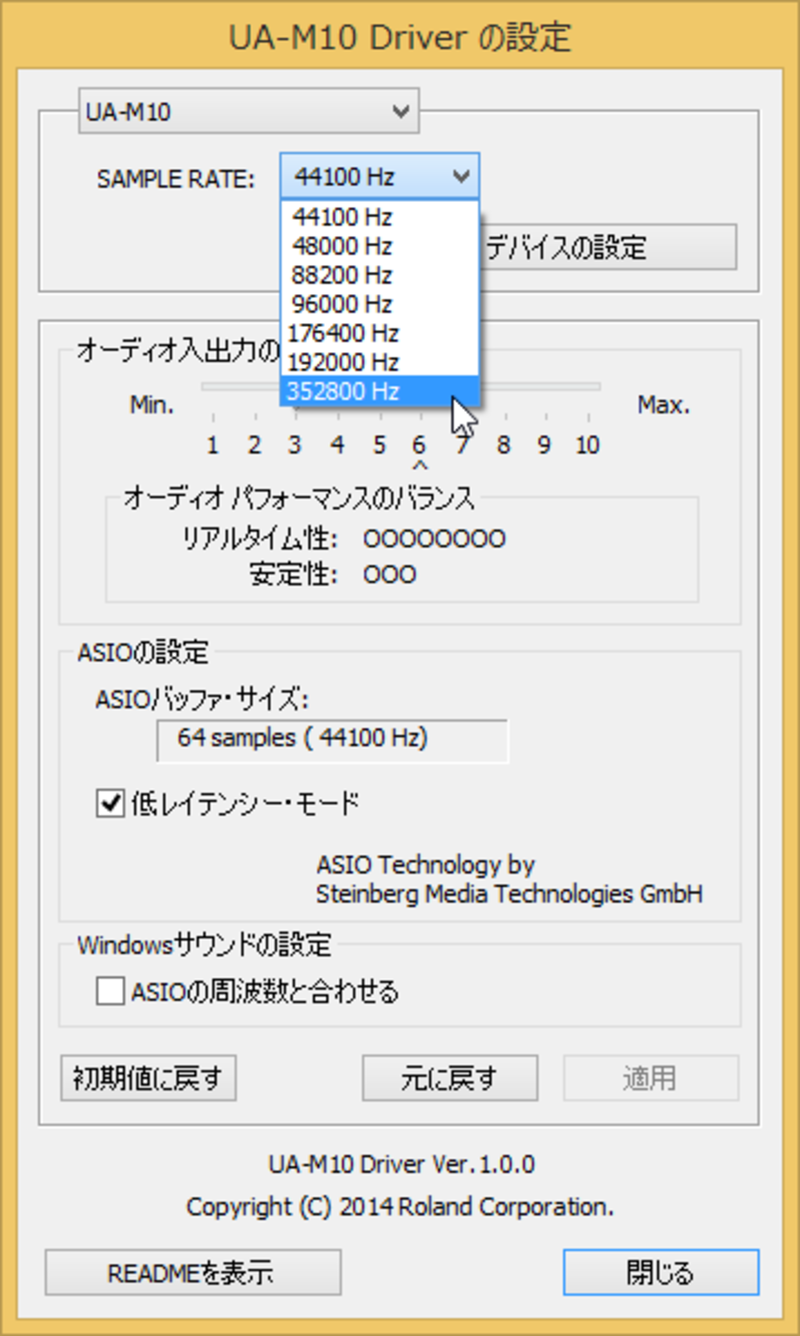This screenshot has height=1336, width=800.
Task: Pick 176400 Hz in the dropdown list
Action: click(380, 333)
